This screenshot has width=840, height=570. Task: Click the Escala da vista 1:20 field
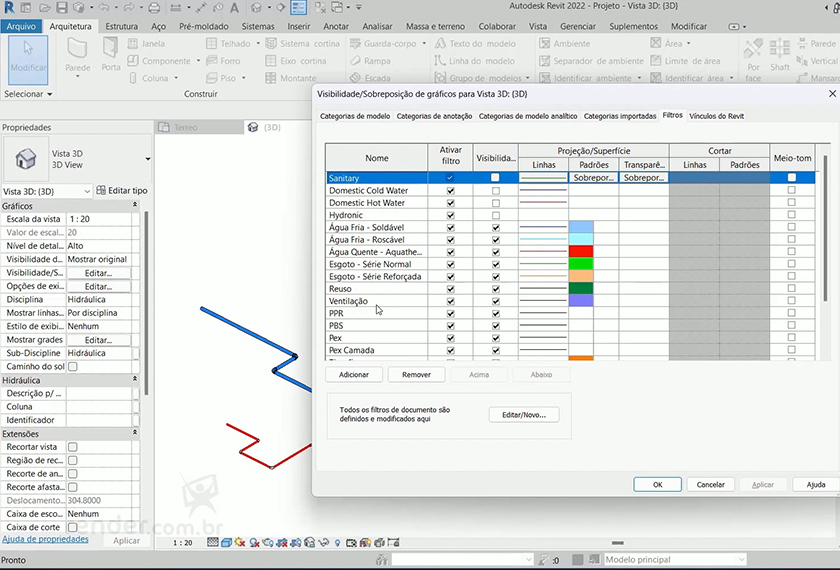pyautogui.click(x=100, y=219)
